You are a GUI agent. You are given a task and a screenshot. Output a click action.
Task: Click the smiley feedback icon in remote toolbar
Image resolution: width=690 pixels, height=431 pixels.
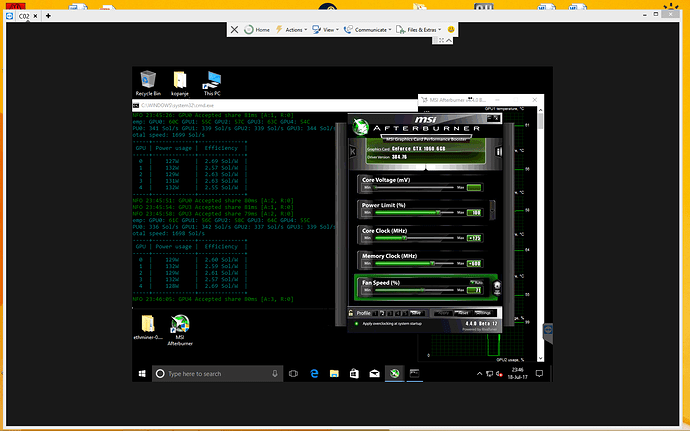[x=451, y=30]
